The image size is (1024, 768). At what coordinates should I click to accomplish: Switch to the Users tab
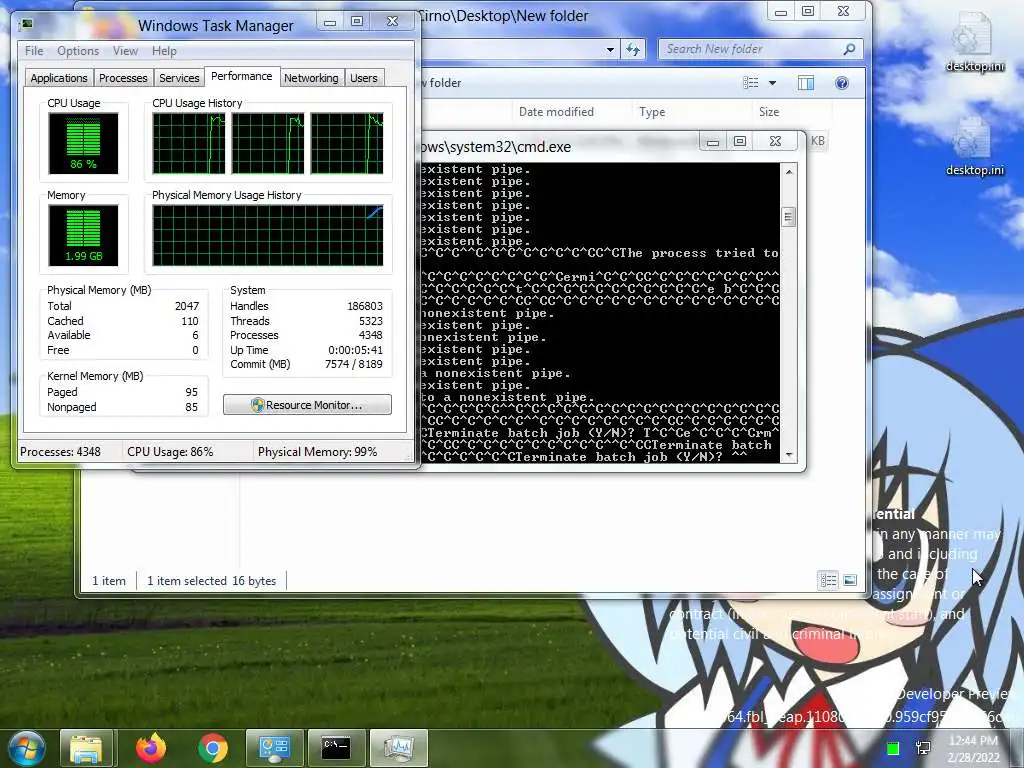[364, 78]
